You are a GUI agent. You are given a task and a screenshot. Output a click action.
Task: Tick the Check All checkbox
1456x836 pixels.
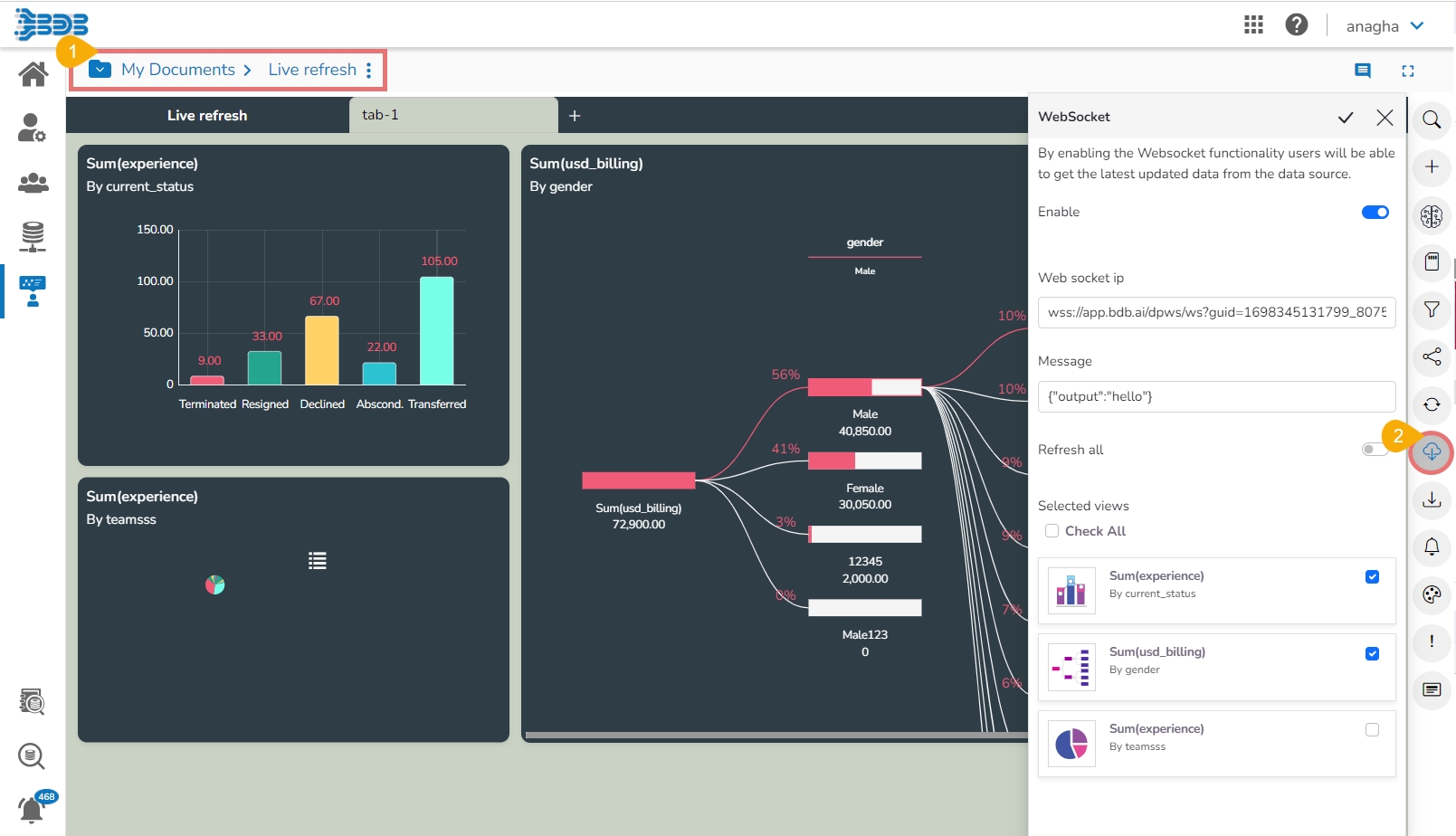coord(1052,531)
